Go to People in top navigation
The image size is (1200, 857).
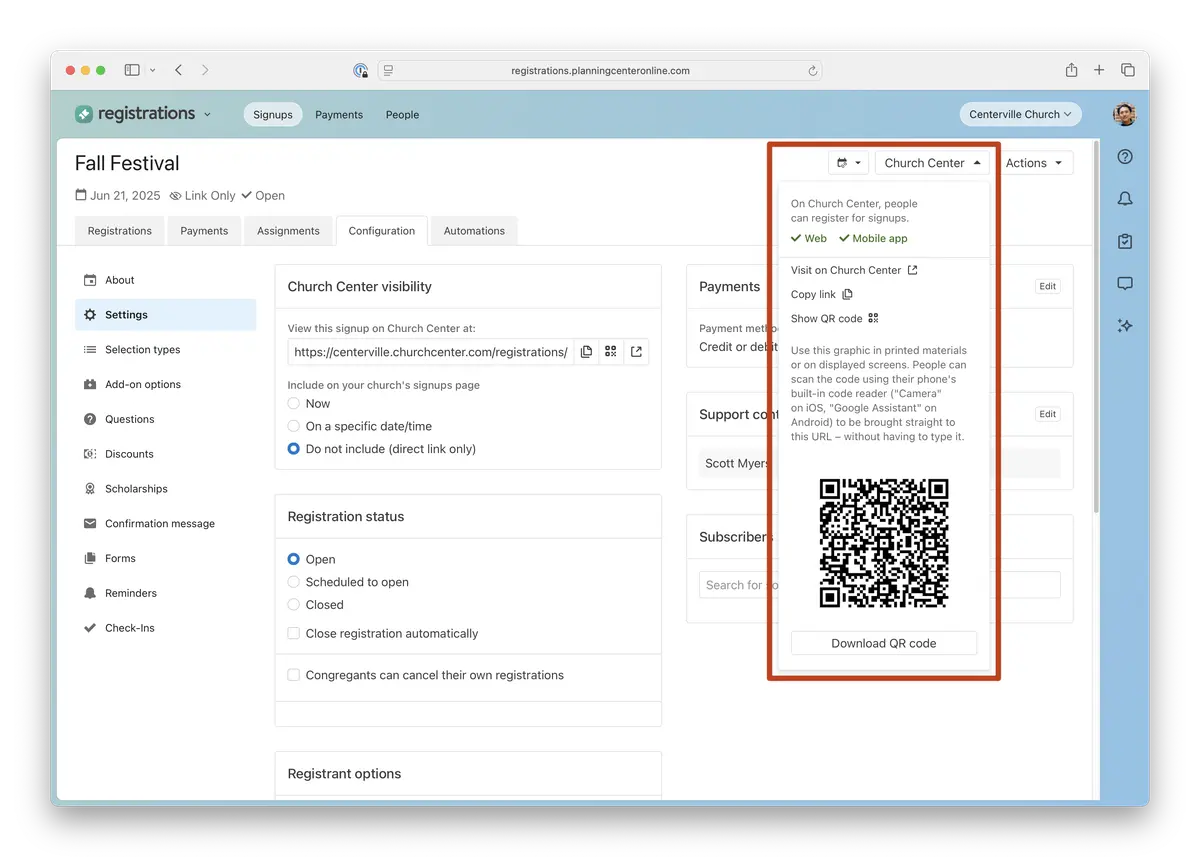pos(402,115)
